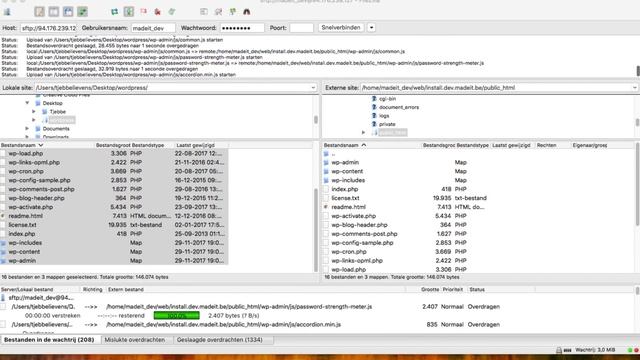Refresh the file and folder lists

115,12
